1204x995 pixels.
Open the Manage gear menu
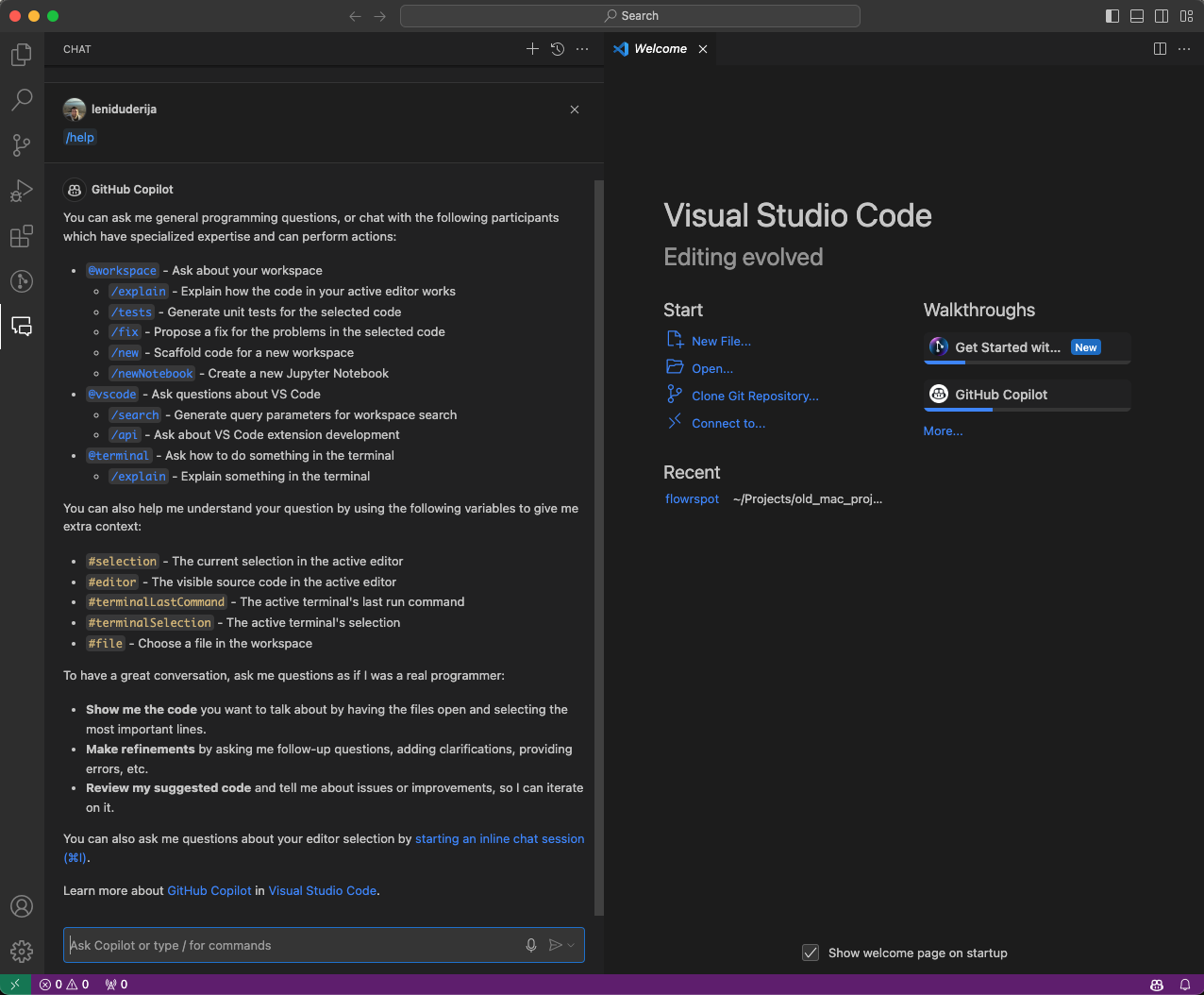(21, 952)
